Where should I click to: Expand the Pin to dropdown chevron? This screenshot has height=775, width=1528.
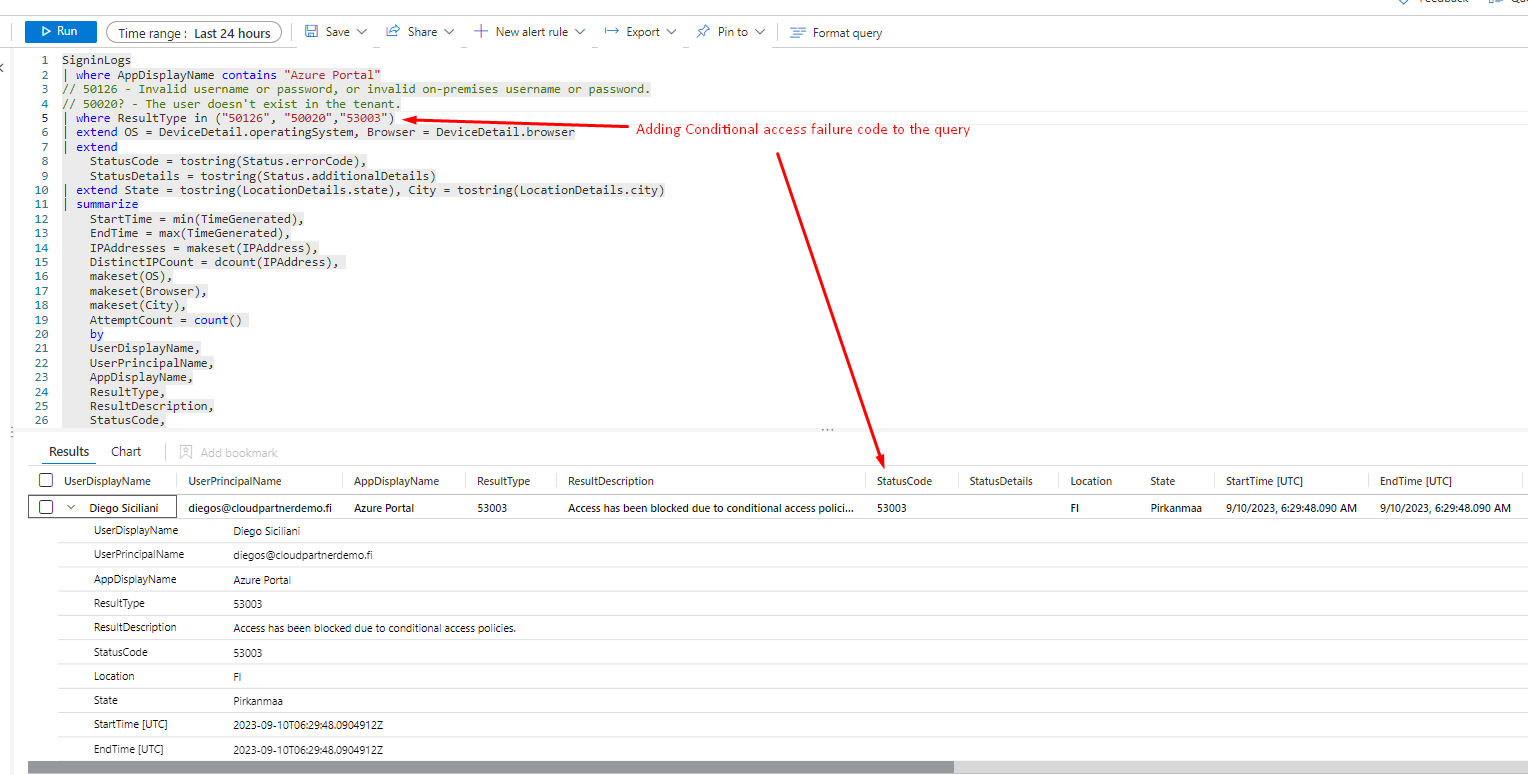point(760,32)
